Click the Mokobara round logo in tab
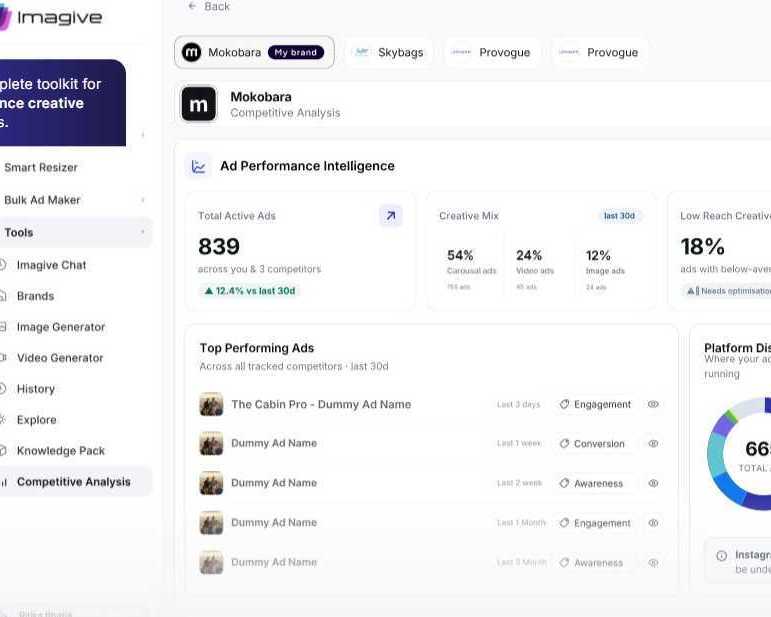771x617 pixels. click(x=191, y=52)
